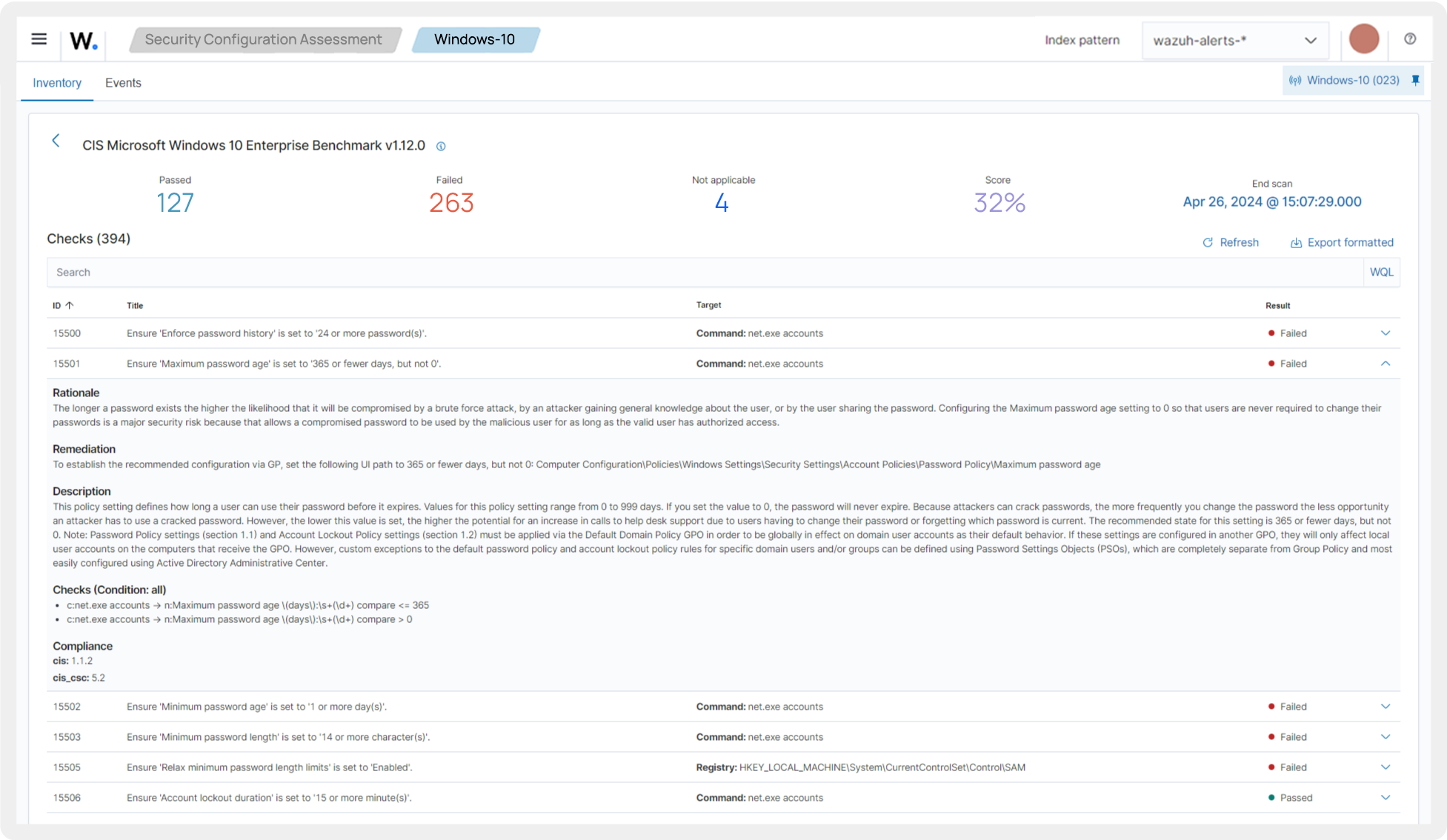
Task: Switch to the Events tab
Action: pyautogui.click(x=123, y=83)
